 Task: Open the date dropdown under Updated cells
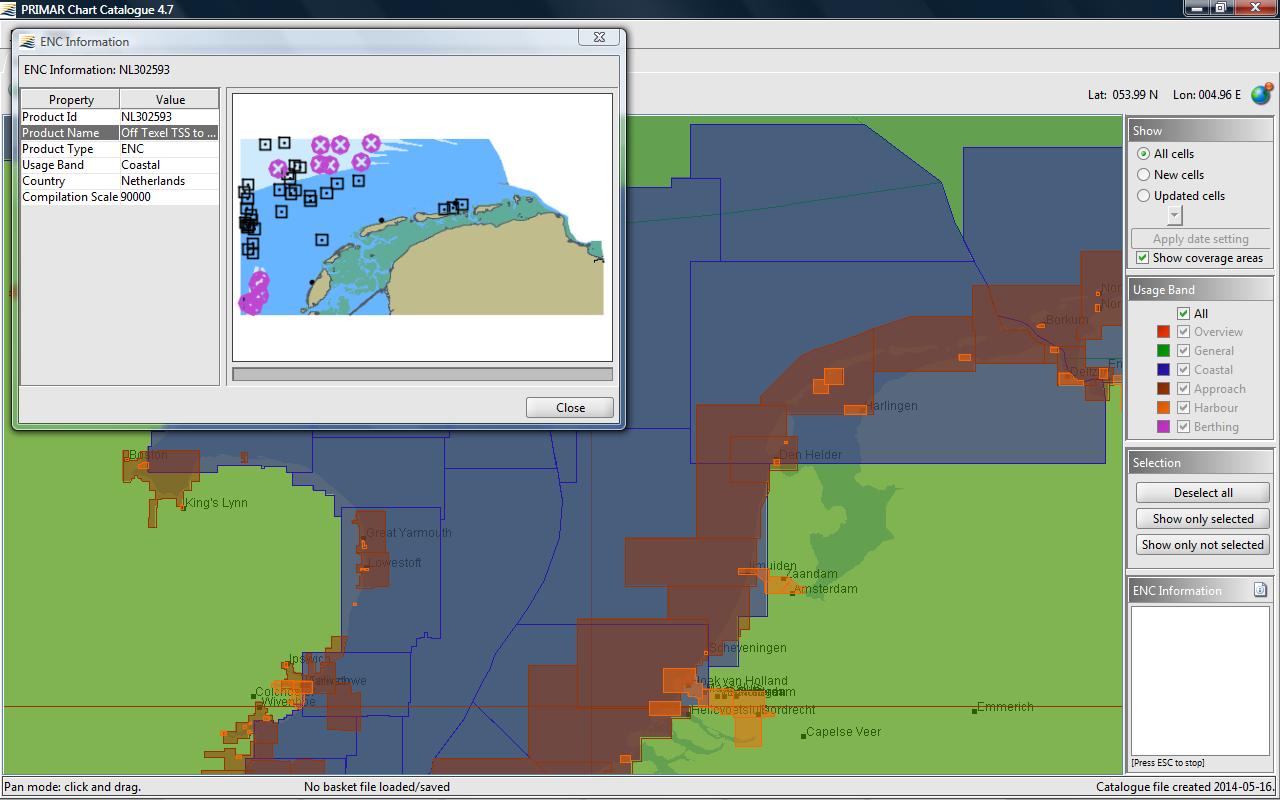1175,216
